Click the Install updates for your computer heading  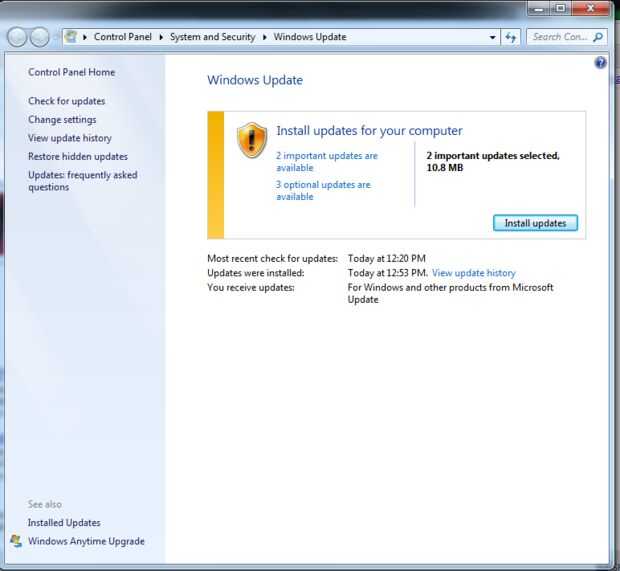pyautogui.click(x=369, y=131)
